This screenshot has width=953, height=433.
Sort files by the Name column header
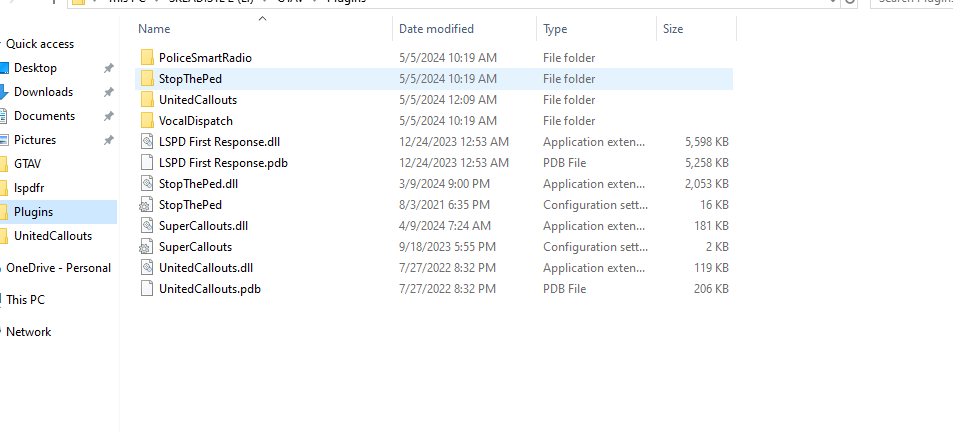pos(155,29)
